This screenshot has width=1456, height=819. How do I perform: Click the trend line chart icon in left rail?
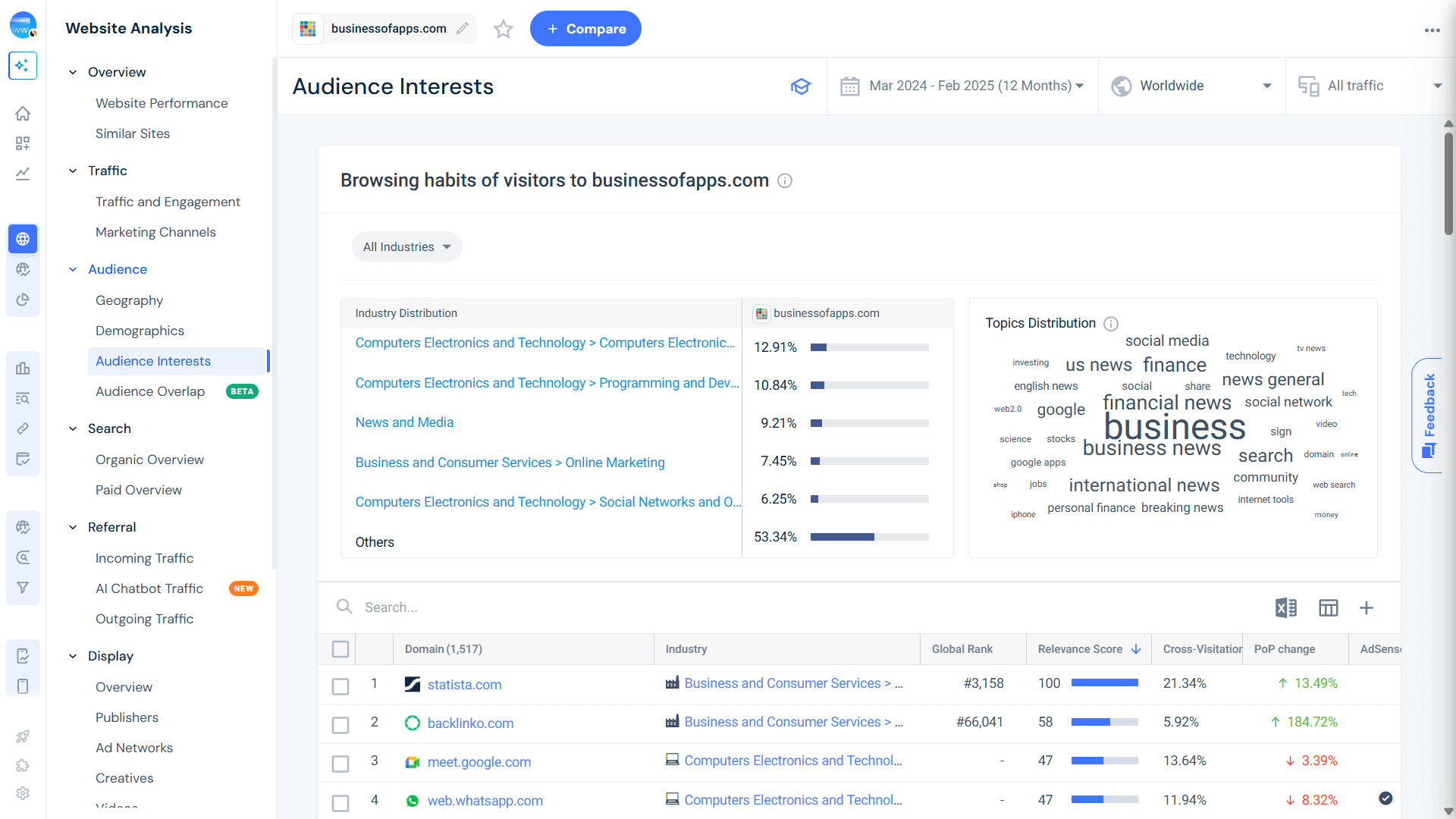click(23, 174)
